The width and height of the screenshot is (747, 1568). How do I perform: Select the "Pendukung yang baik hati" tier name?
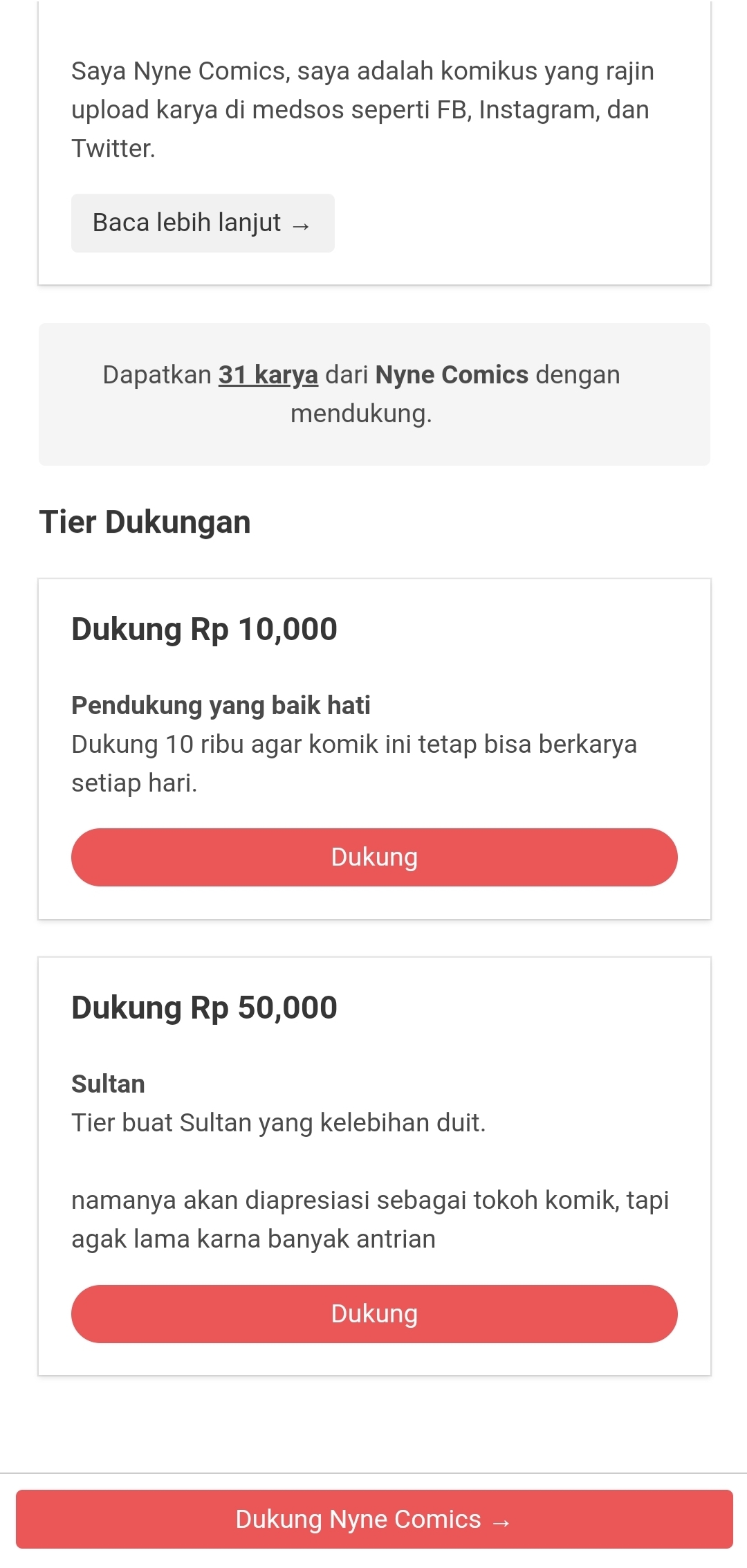[221, 705]
